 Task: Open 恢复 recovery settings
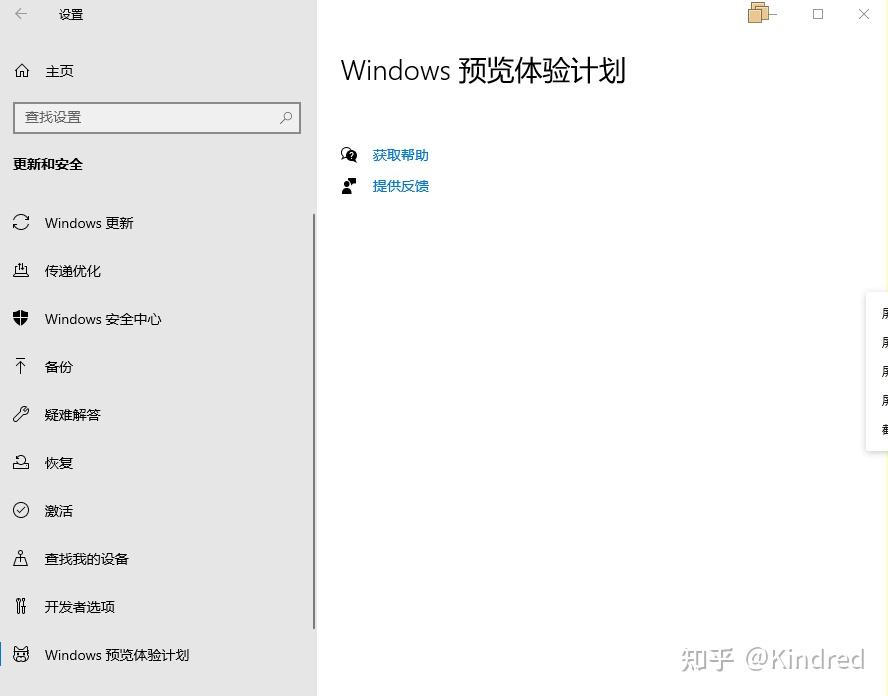pos(59,463)
